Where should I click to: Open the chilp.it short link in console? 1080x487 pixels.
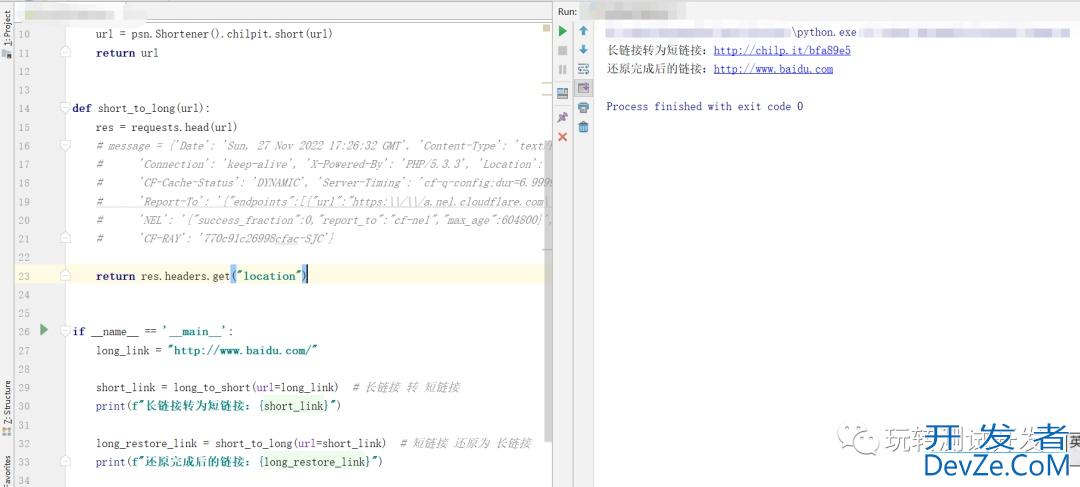(781, 50)
